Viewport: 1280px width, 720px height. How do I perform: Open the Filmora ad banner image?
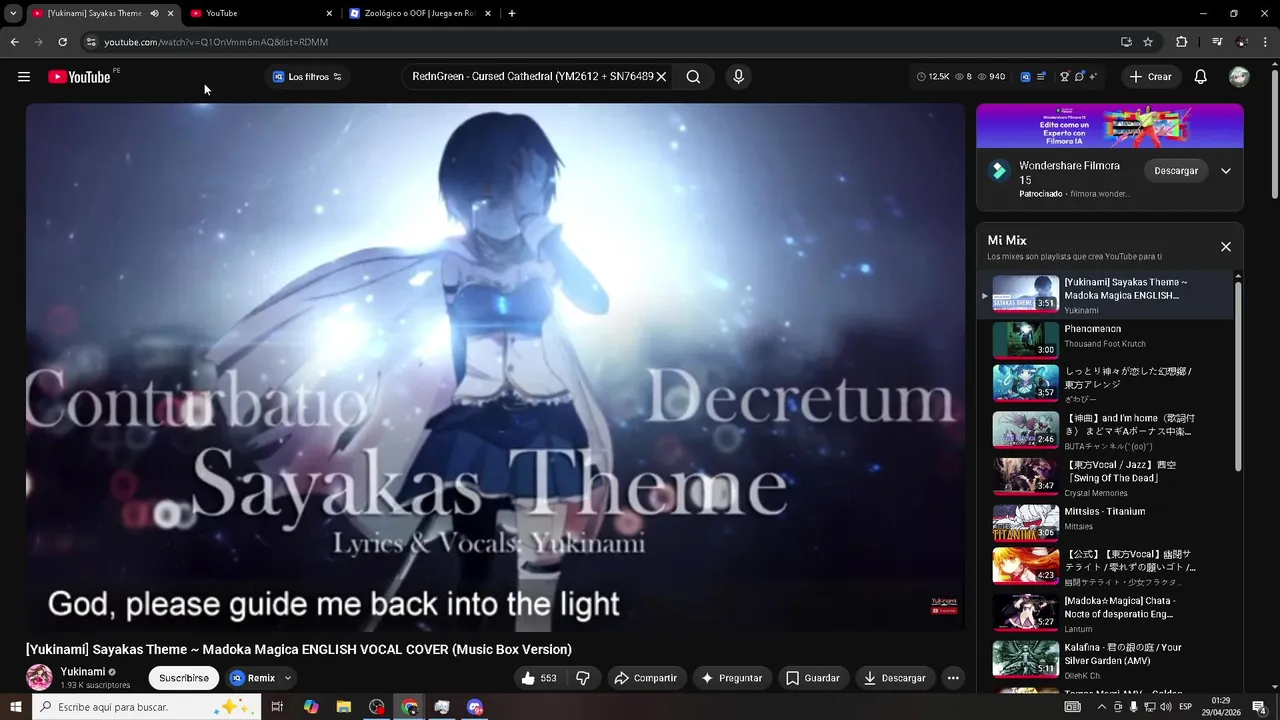[x=1110, y=126]
